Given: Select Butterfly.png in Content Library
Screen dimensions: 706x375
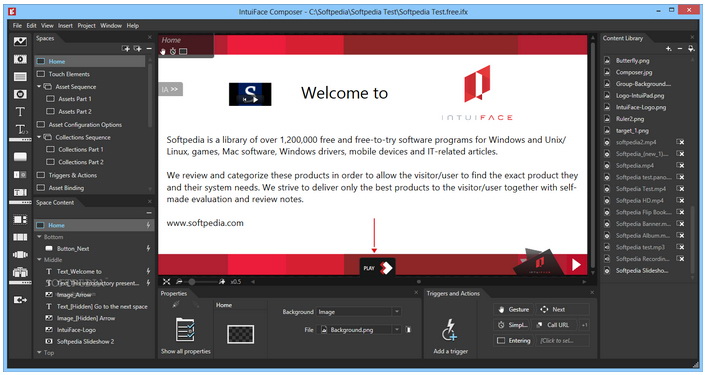Looking at the screenshot, I should (633, 60).
